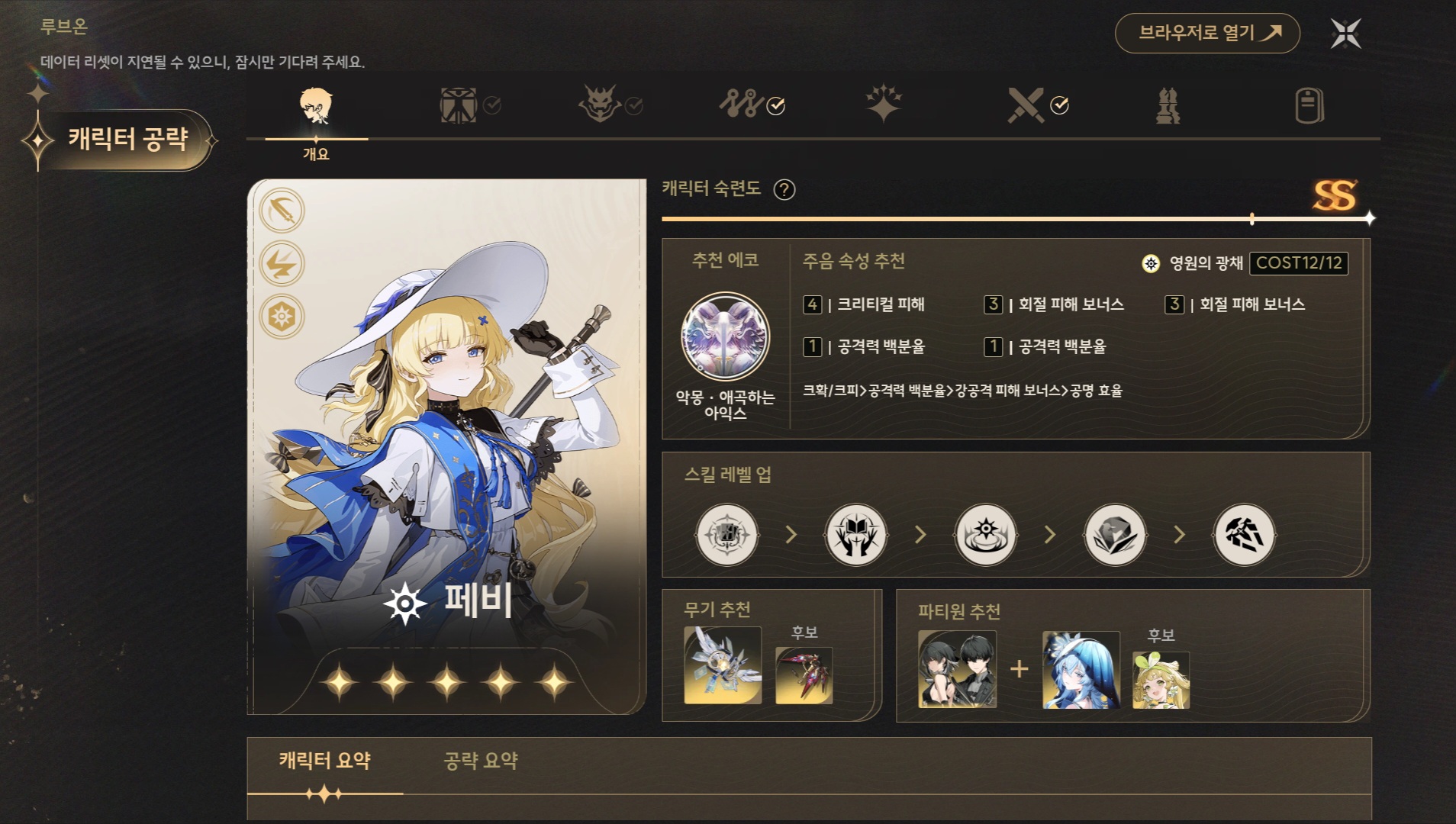Open the clipboard notes tab icon
1456x824 pixels.
point(1309,105)
